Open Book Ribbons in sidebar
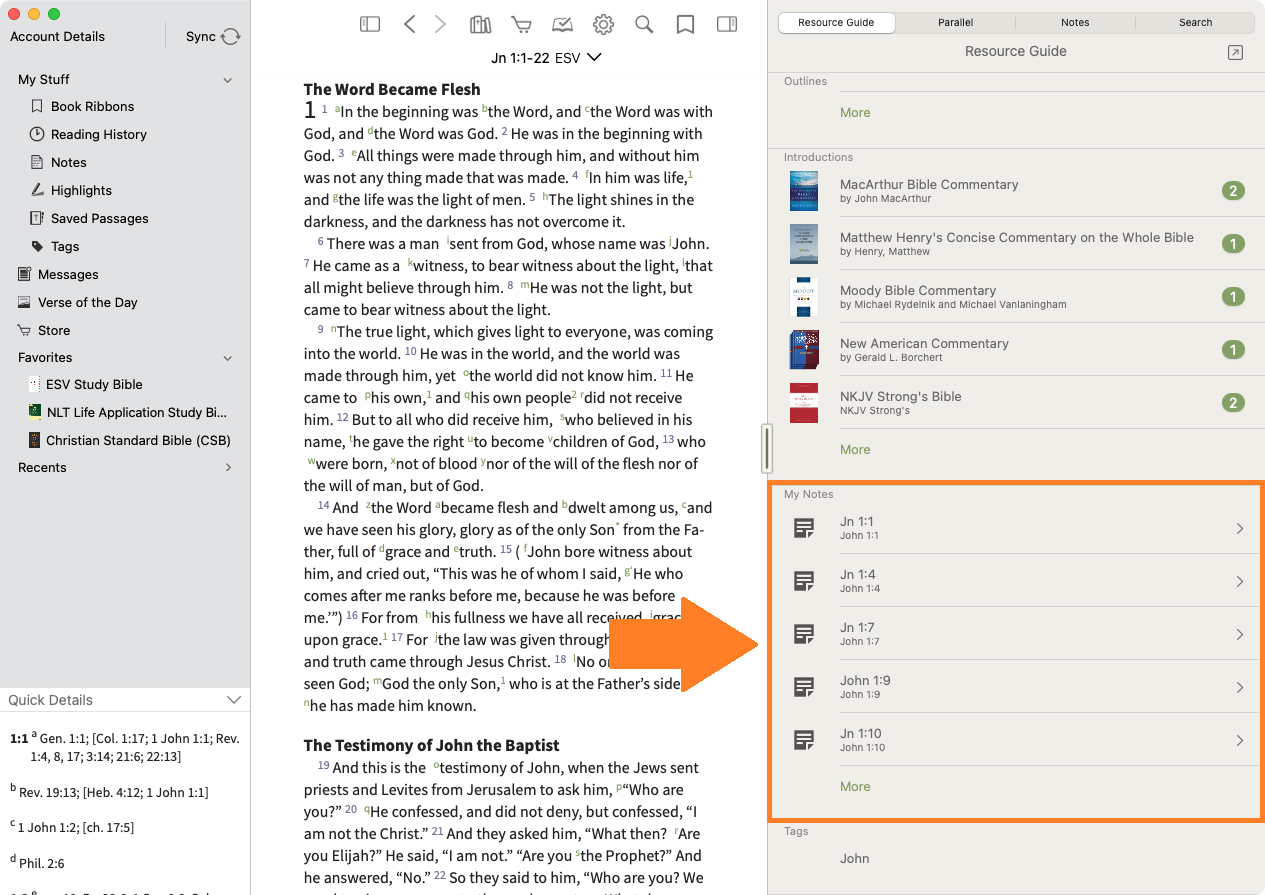Viewport: 1265px width, 895px height. point(92,106)
